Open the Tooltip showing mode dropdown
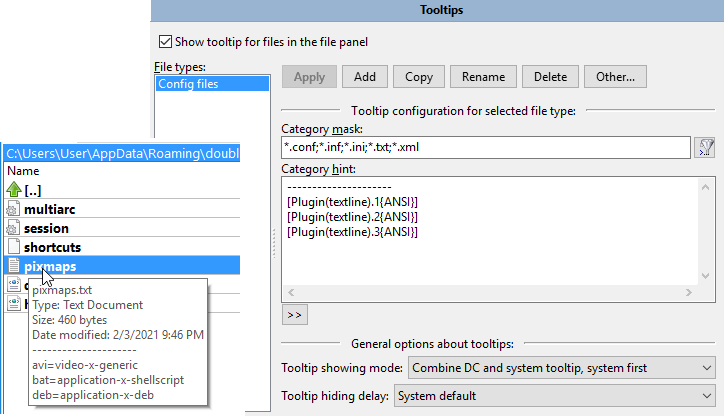This screenshot has height=416, width=724. (x=559, y=368)
